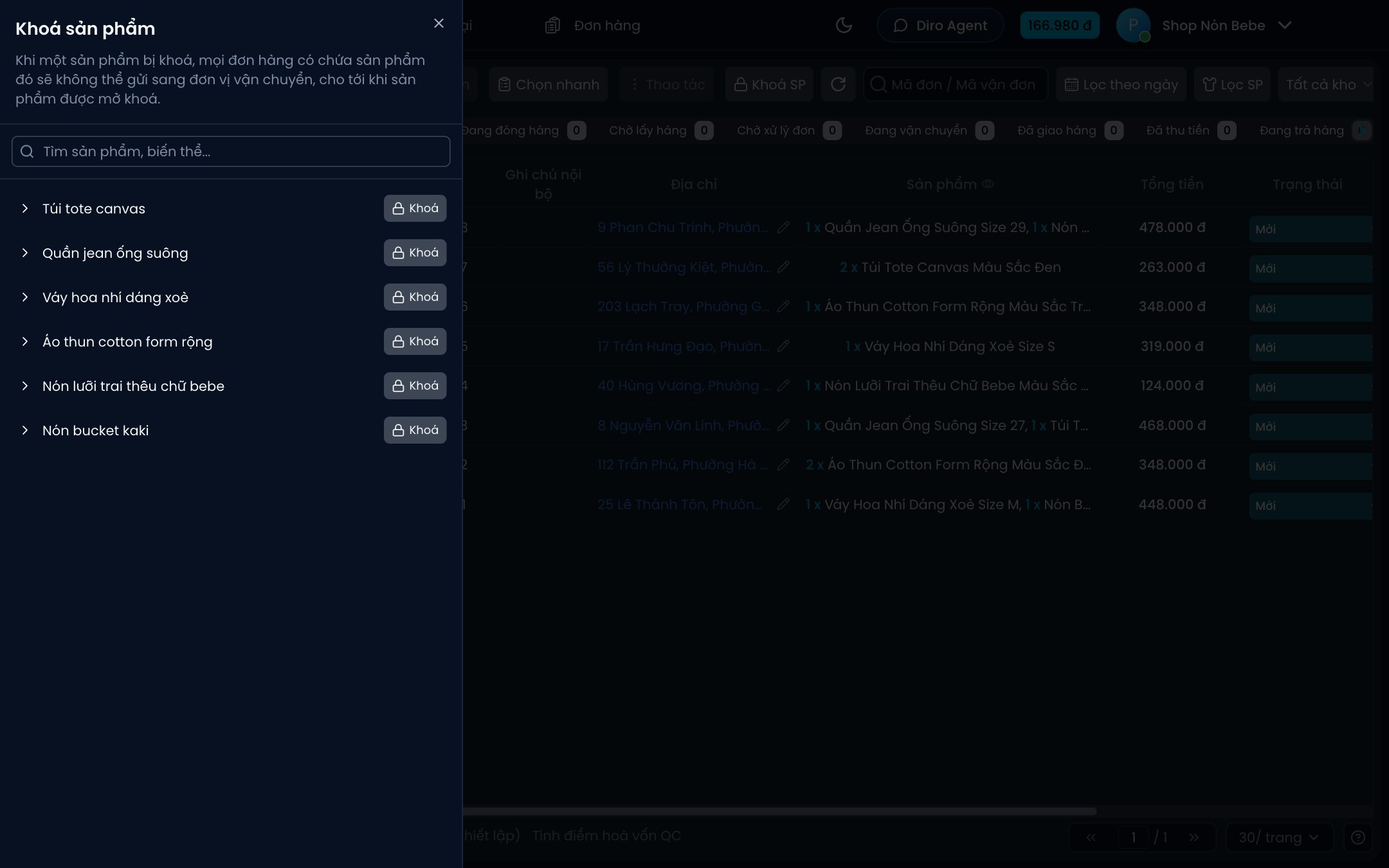Edit address 9 Phan Chu Trinh pencil icon
The width and height of the screenshot is (1389, 868).
point(783,227)
